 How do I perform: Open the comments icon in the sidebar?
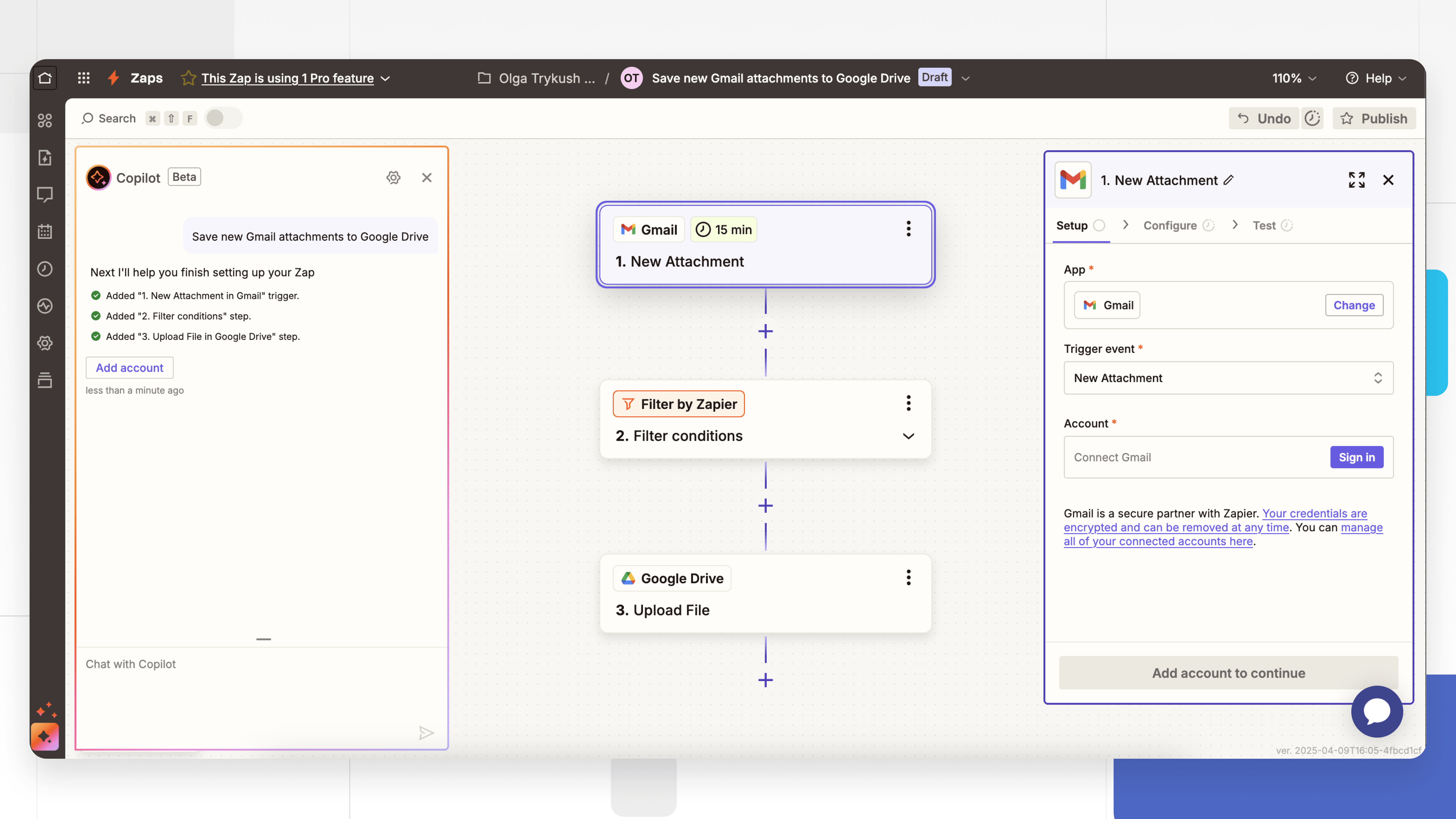[45, 195]
